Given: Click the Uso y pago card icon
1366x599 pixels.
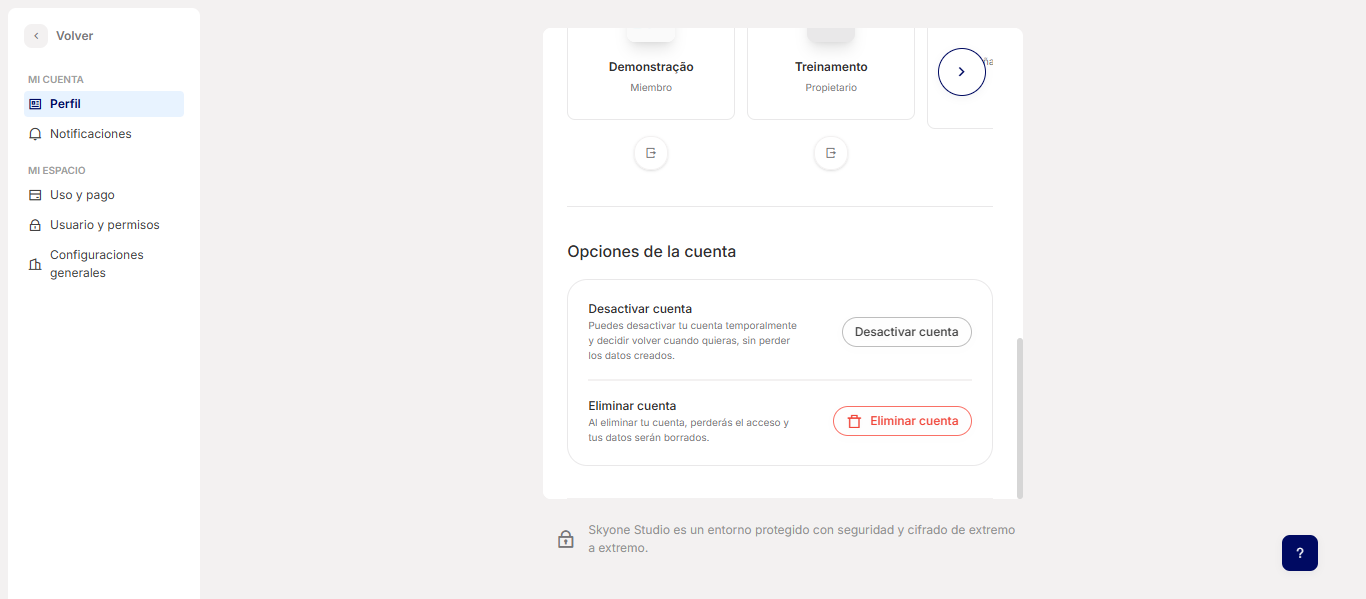Looking at the screenshot, I should point(35,195).
